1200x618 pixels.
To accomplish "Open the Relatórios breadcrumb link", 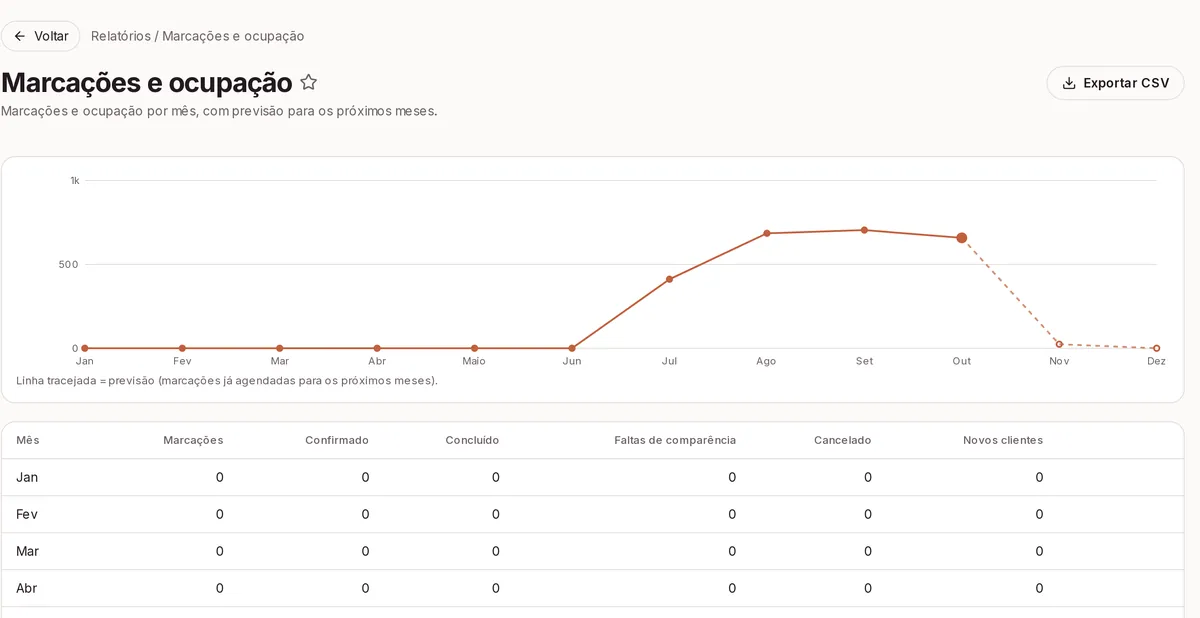I will 121,36.
